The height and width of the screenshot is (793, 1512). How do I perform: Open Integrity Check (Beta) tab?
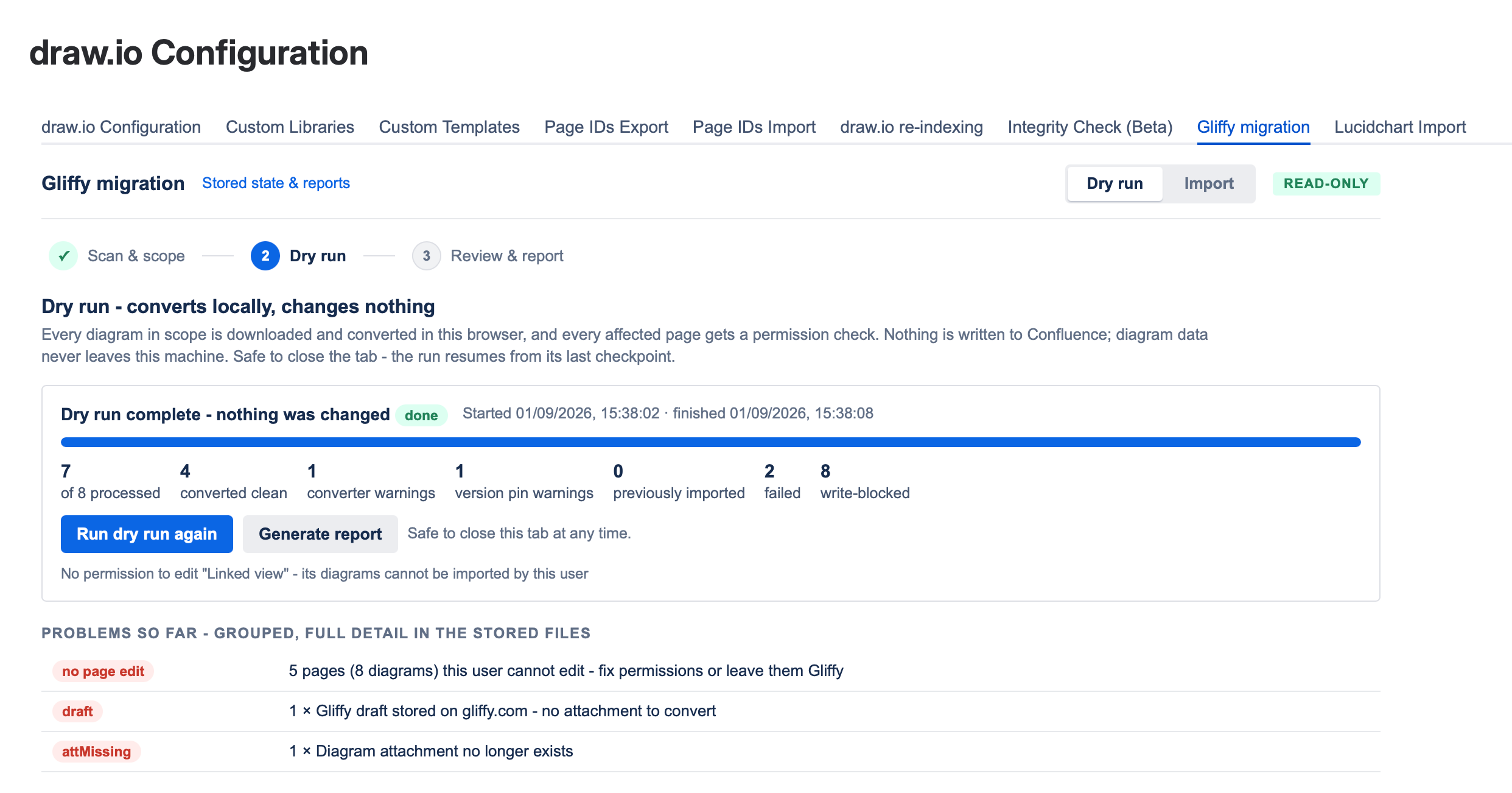tap(1090, 127)
